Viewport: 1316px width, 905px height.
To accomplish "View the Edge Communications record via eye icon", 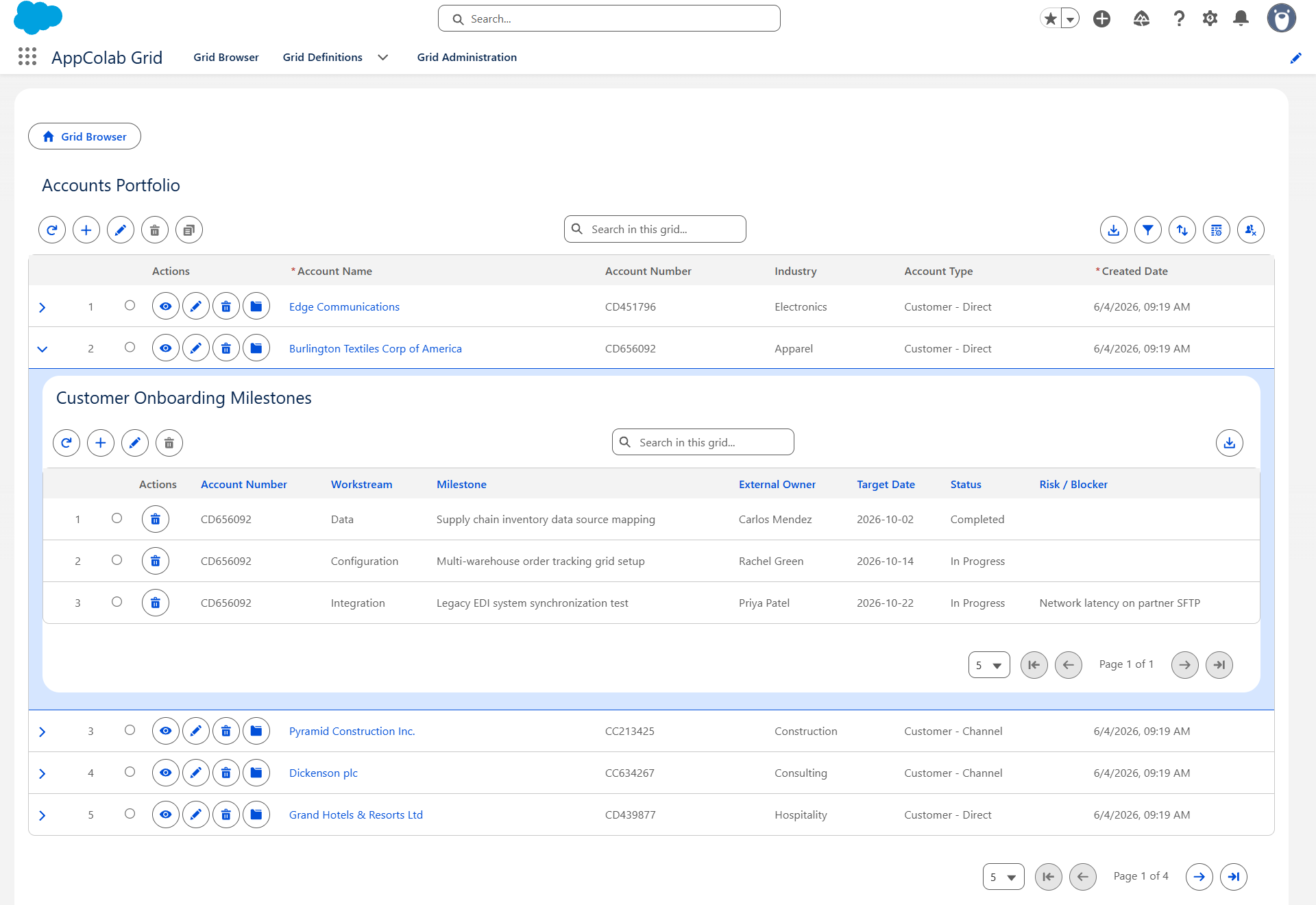I will tap(166, 306).
